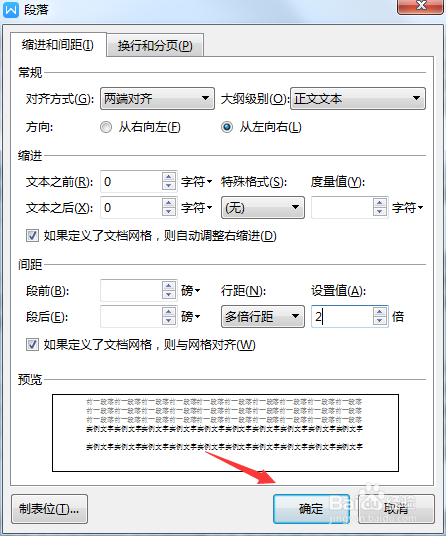
Task: Decrease 文本之前 value with down arrow
Action: [x=168, y=186]
